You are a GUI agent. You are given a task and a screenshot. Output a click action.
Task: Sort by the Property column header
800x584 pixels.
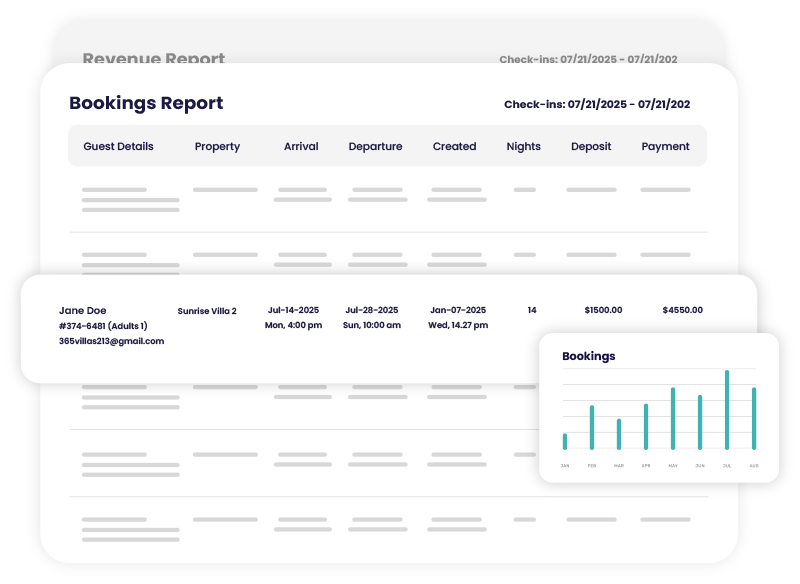tap(217, 146)
